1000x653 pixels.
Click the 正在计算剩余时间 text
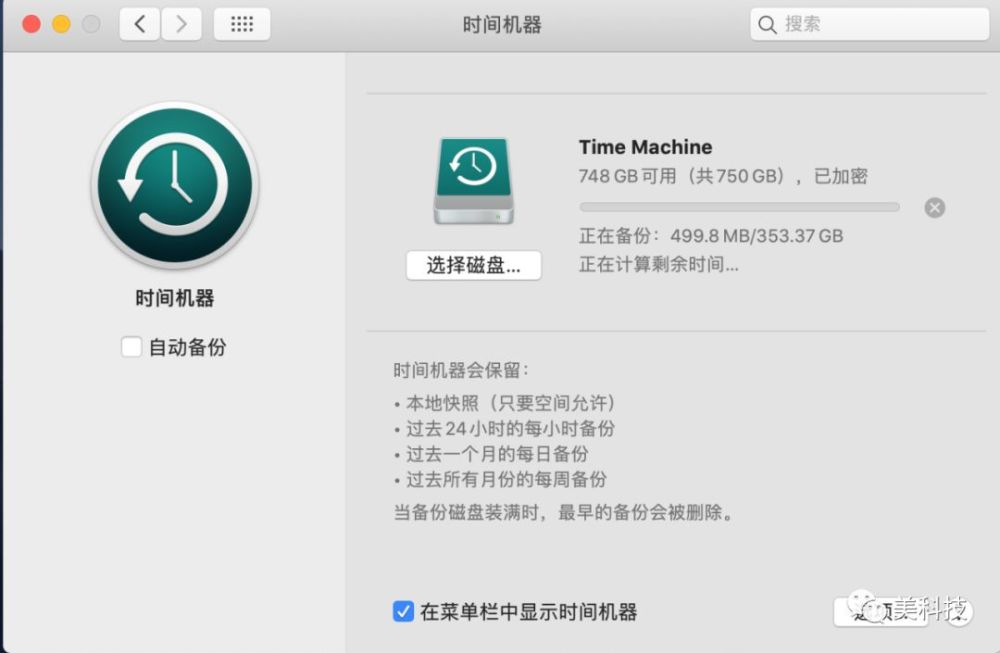click(x=659, y=264)
